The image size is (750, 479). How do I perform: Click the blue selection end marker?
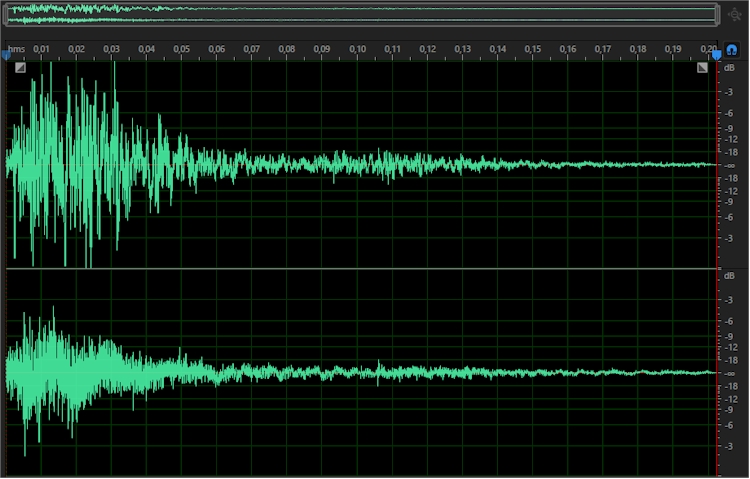click(x=717, y=56)
